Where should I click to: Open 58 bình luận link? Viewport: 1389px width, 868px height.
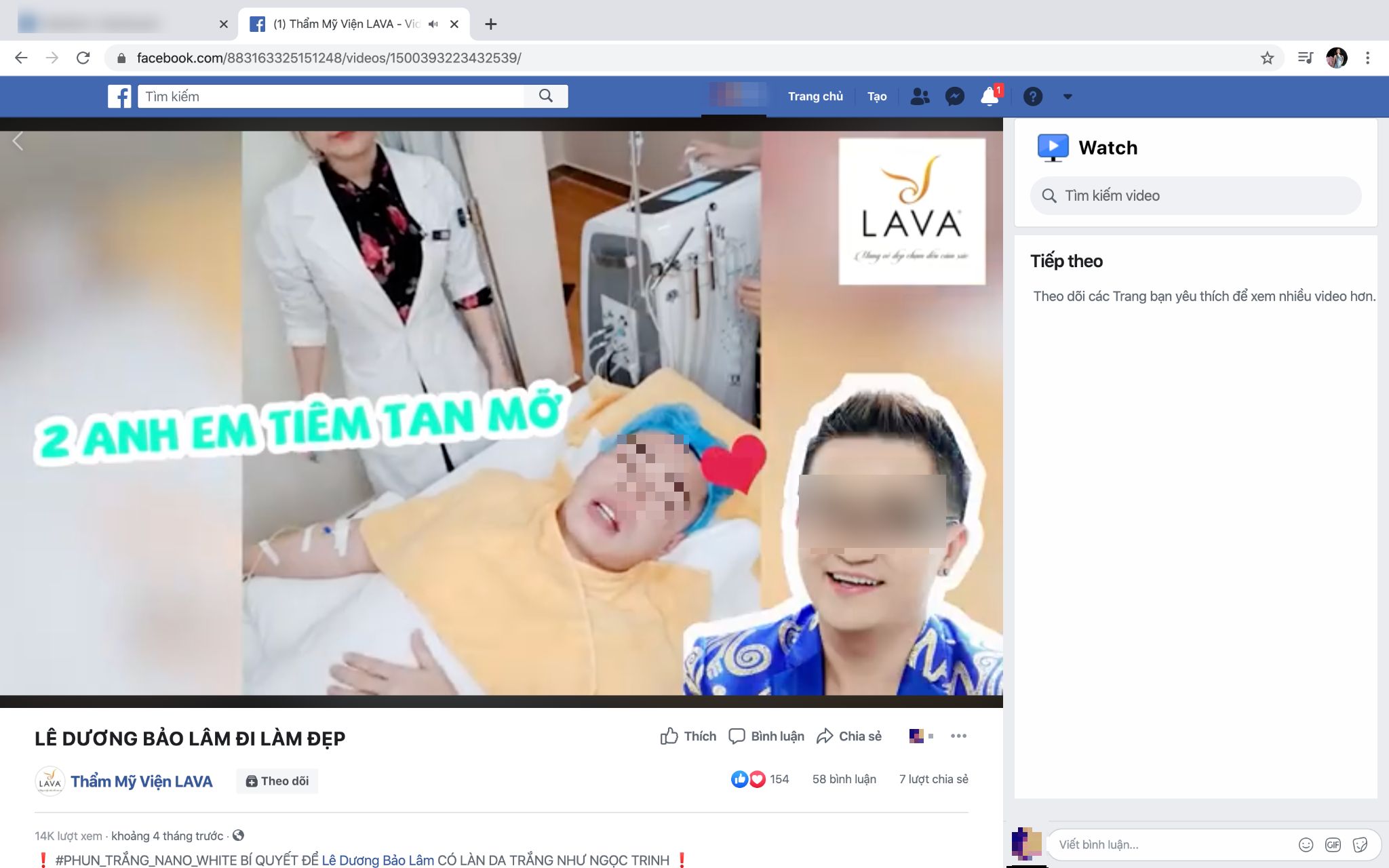pyautogui.click(x=844, y=779)
